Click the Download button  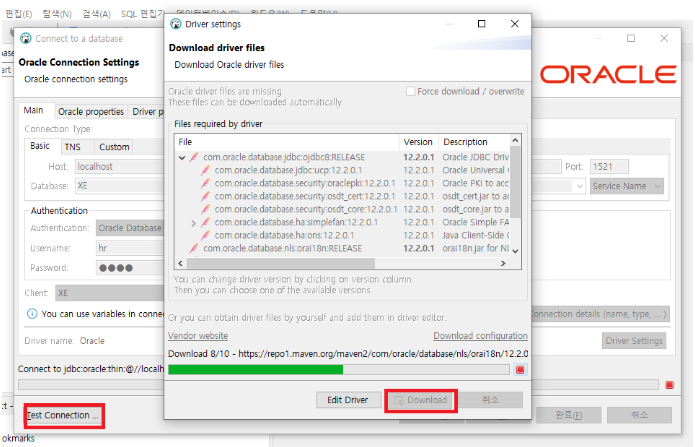coord(421,400)
